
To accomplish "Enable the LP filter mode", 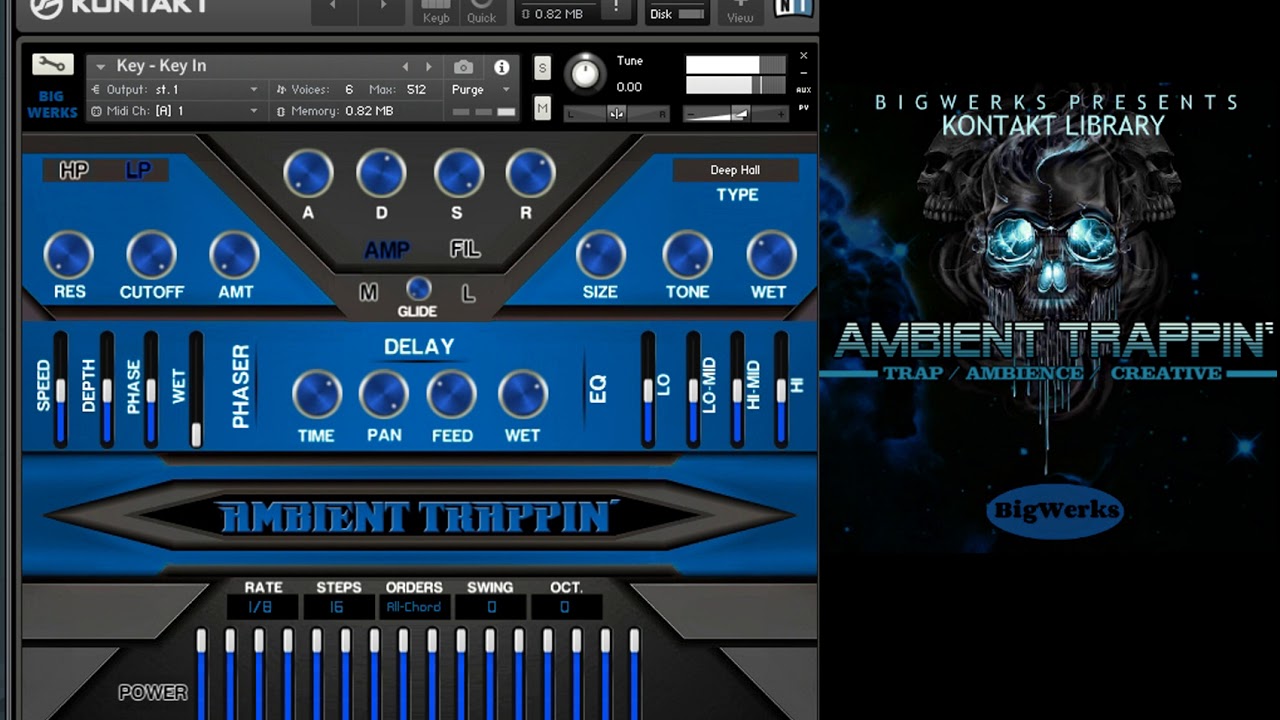I will coord(138,170).
